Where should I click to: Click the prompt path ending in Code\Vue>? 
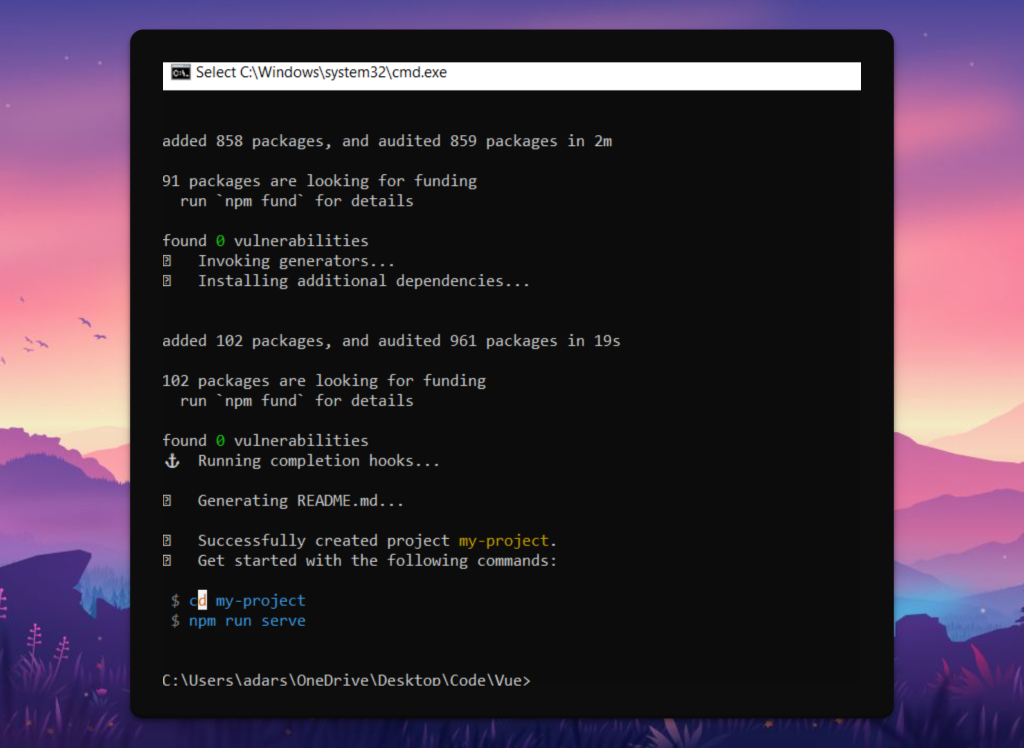click(346, 681)
